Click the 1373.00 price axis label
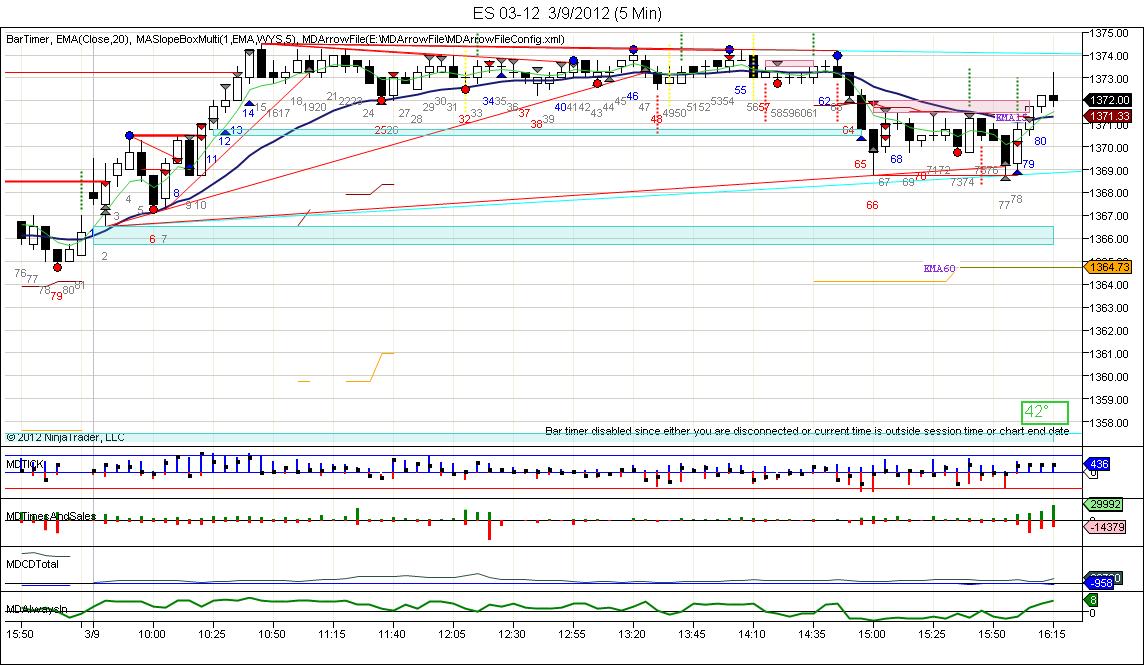Screen dimensions: 1144x665 pyautogui.click(x=1110, y=79)
